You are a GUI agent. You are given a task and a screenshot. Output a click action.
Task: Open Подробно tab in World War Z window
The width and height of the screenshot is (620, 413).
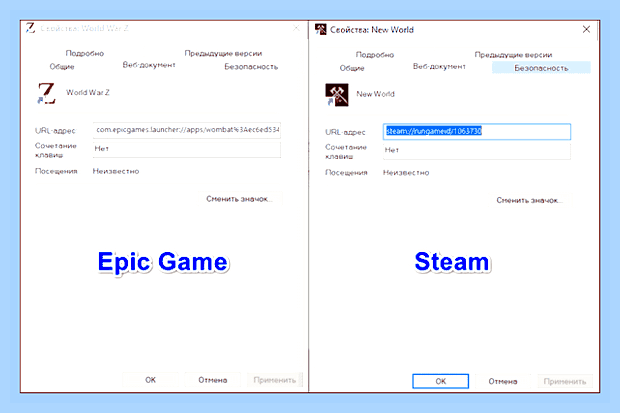(85, 53)
